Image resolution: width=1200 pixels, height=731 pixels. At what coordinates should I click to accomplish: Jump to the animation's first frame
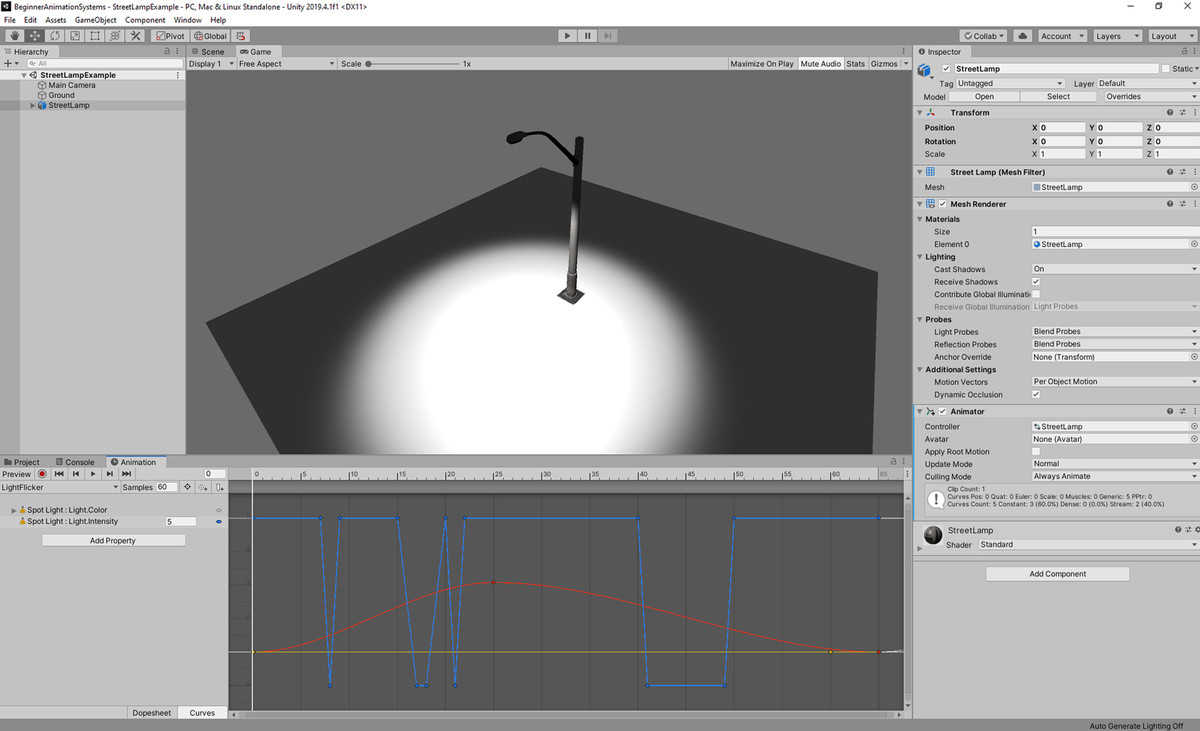click(59, 474)
